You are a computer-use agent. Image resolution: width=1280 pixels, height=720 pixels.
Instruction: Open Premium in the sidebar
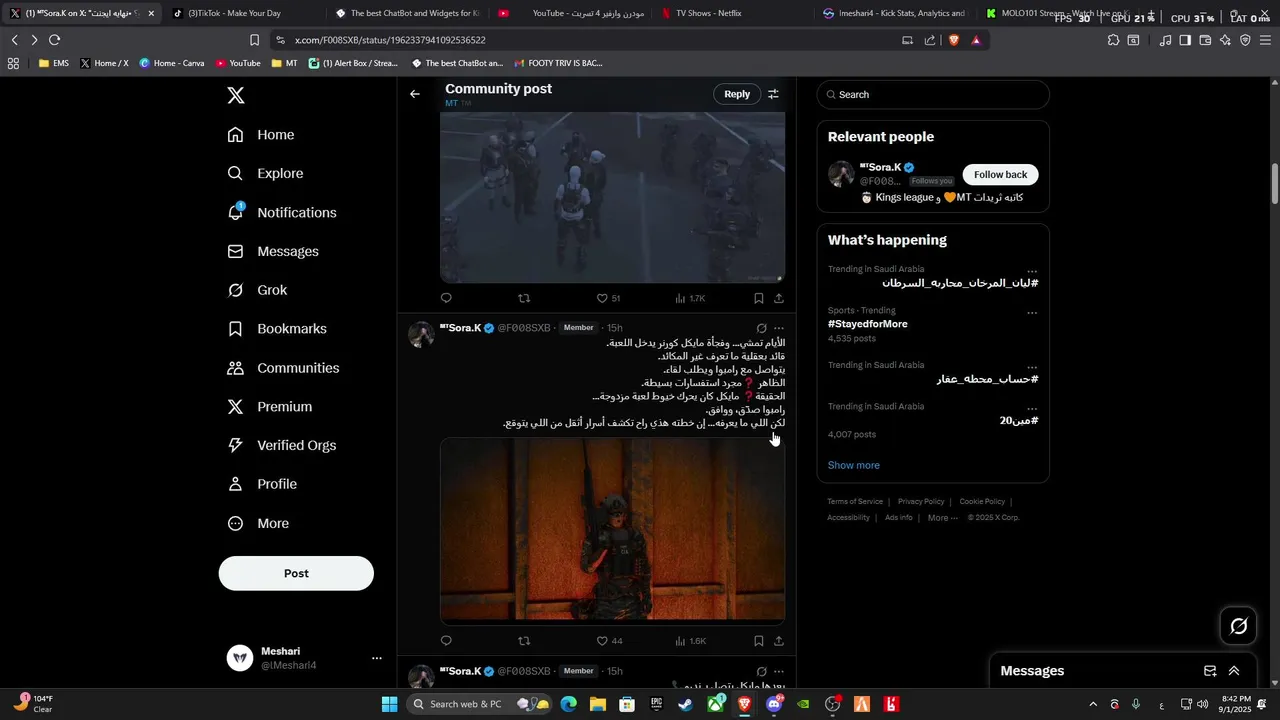click(270, 407)
